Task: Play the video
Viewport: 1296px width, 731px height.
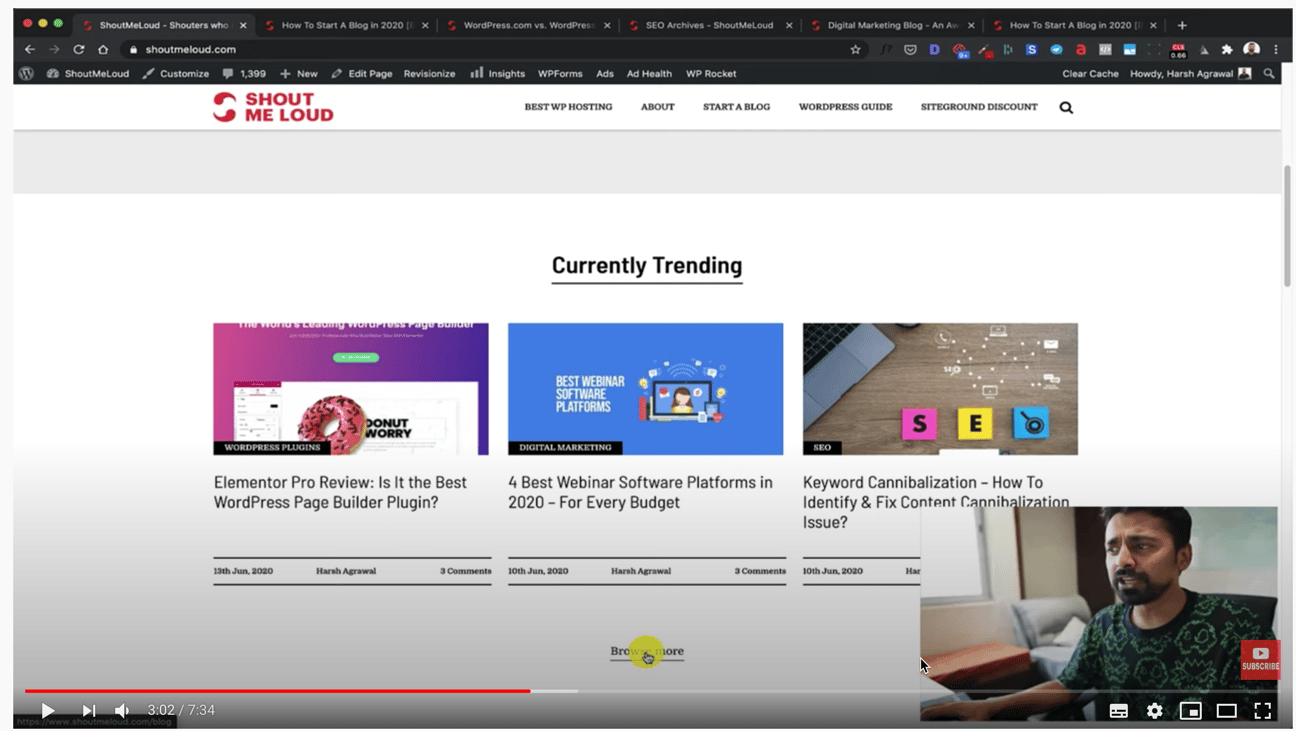Action: click(x=47, y=710)
